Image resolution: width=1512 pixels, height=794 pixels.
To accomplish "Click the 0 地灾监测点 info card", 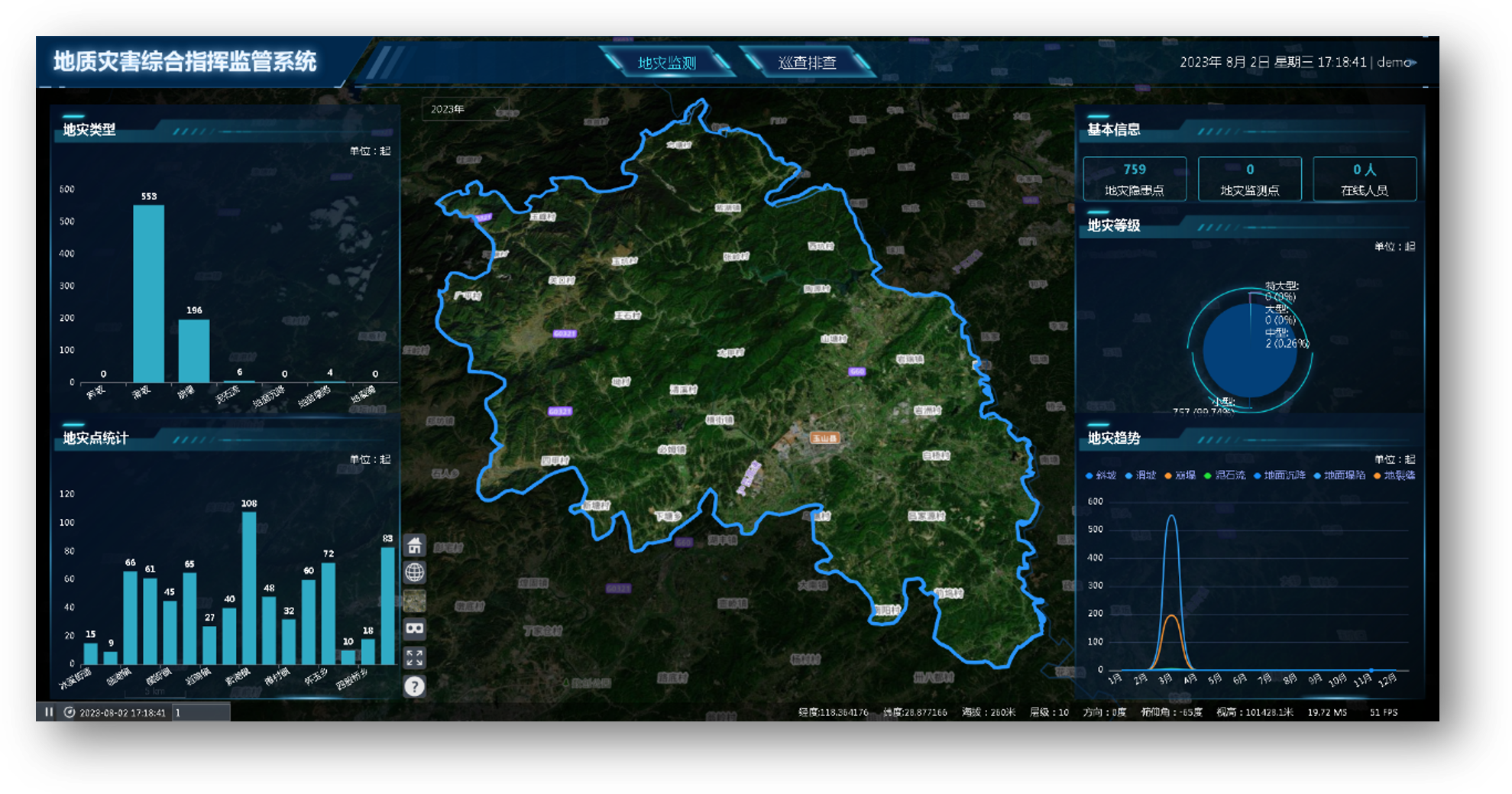I will point(1249,179).
